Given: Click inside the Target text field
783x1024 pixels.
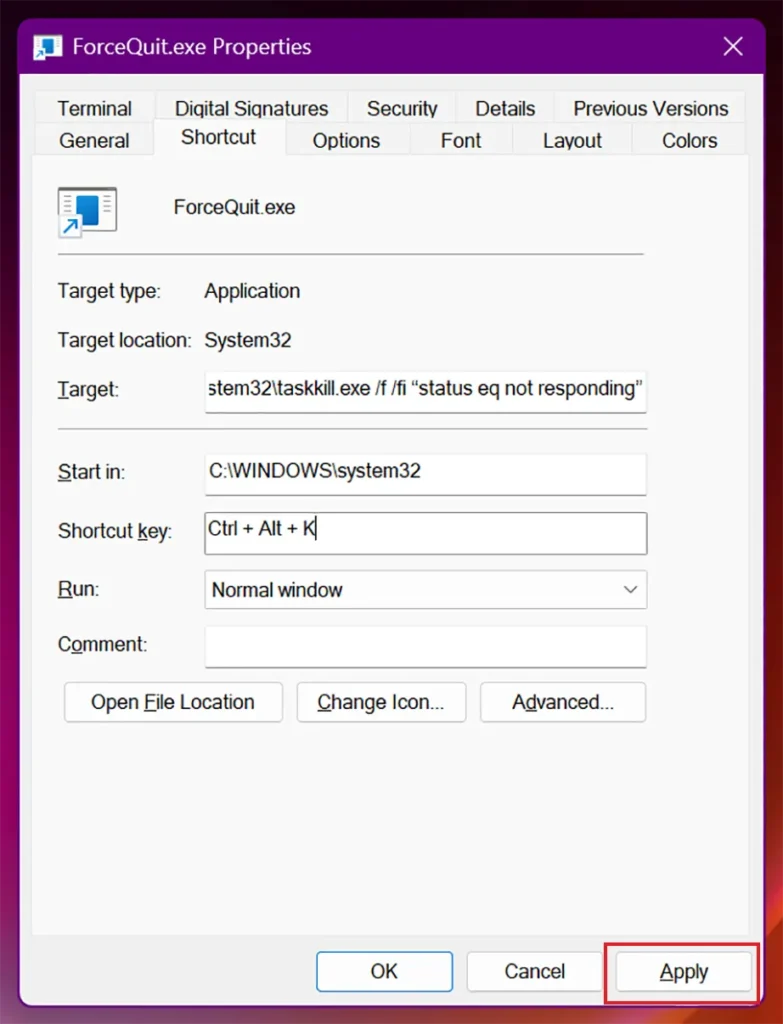Looking at the screenshot, I should click(426, 391).
